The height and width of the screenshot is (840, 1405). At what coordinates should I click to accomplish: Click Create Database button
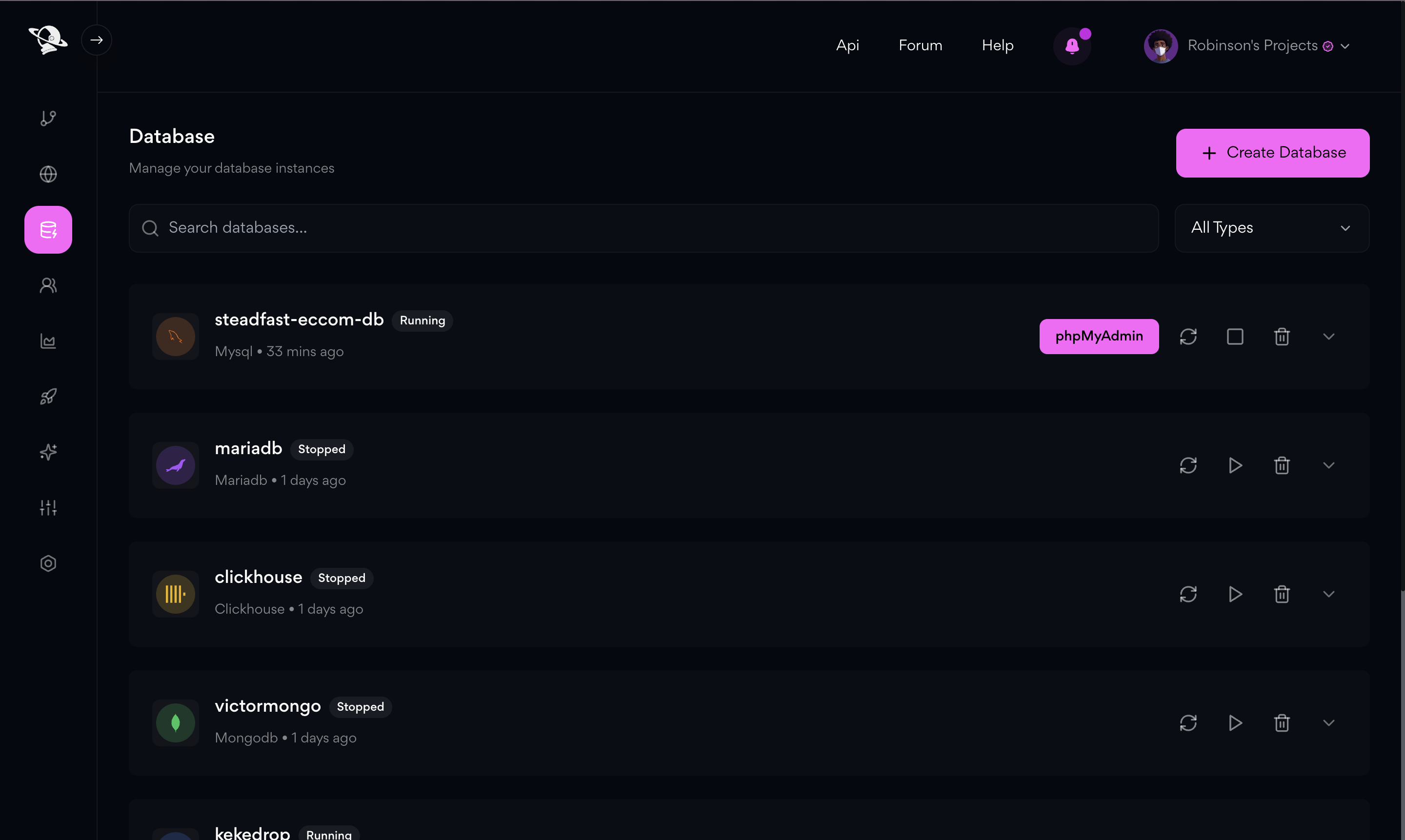click(x=1272, y=153)
